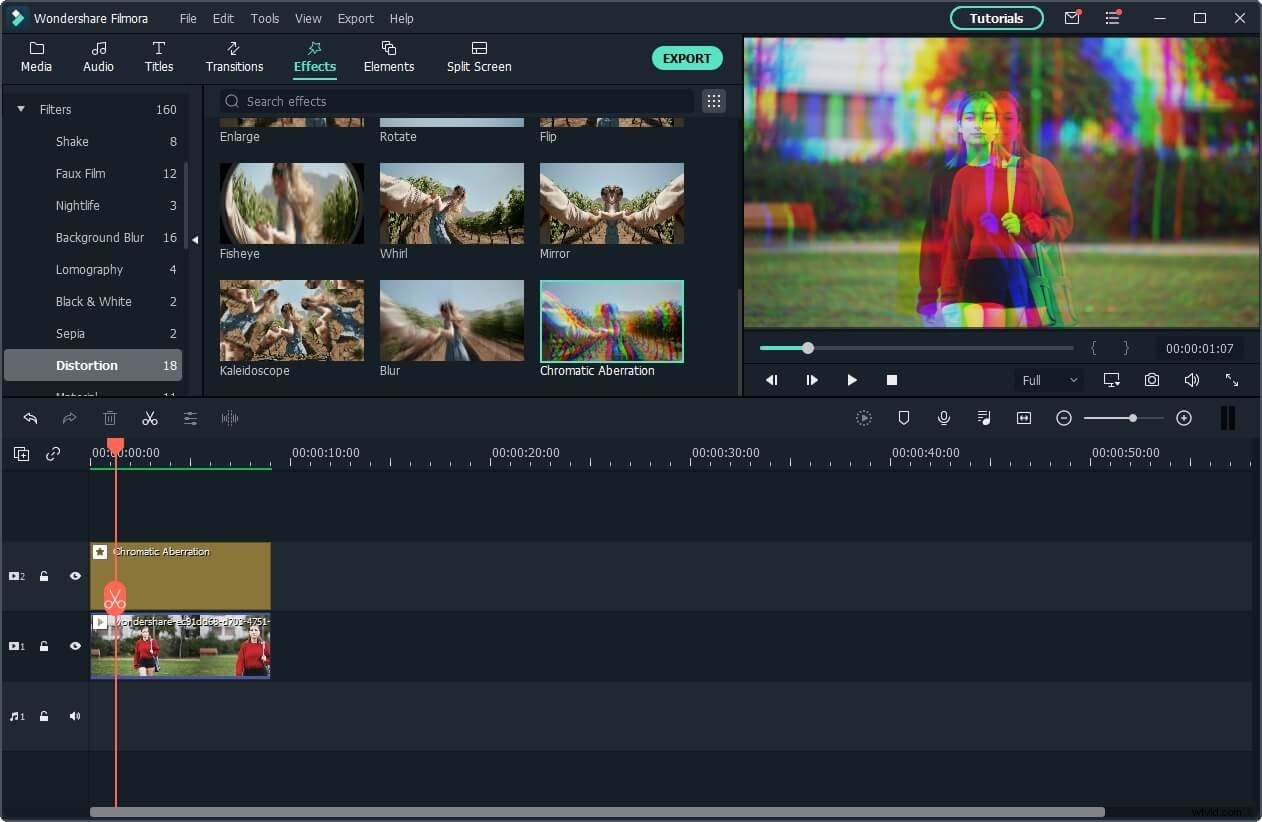
Task: Open the Delete (trash) icon on toolbar
Action: [110, 418]
